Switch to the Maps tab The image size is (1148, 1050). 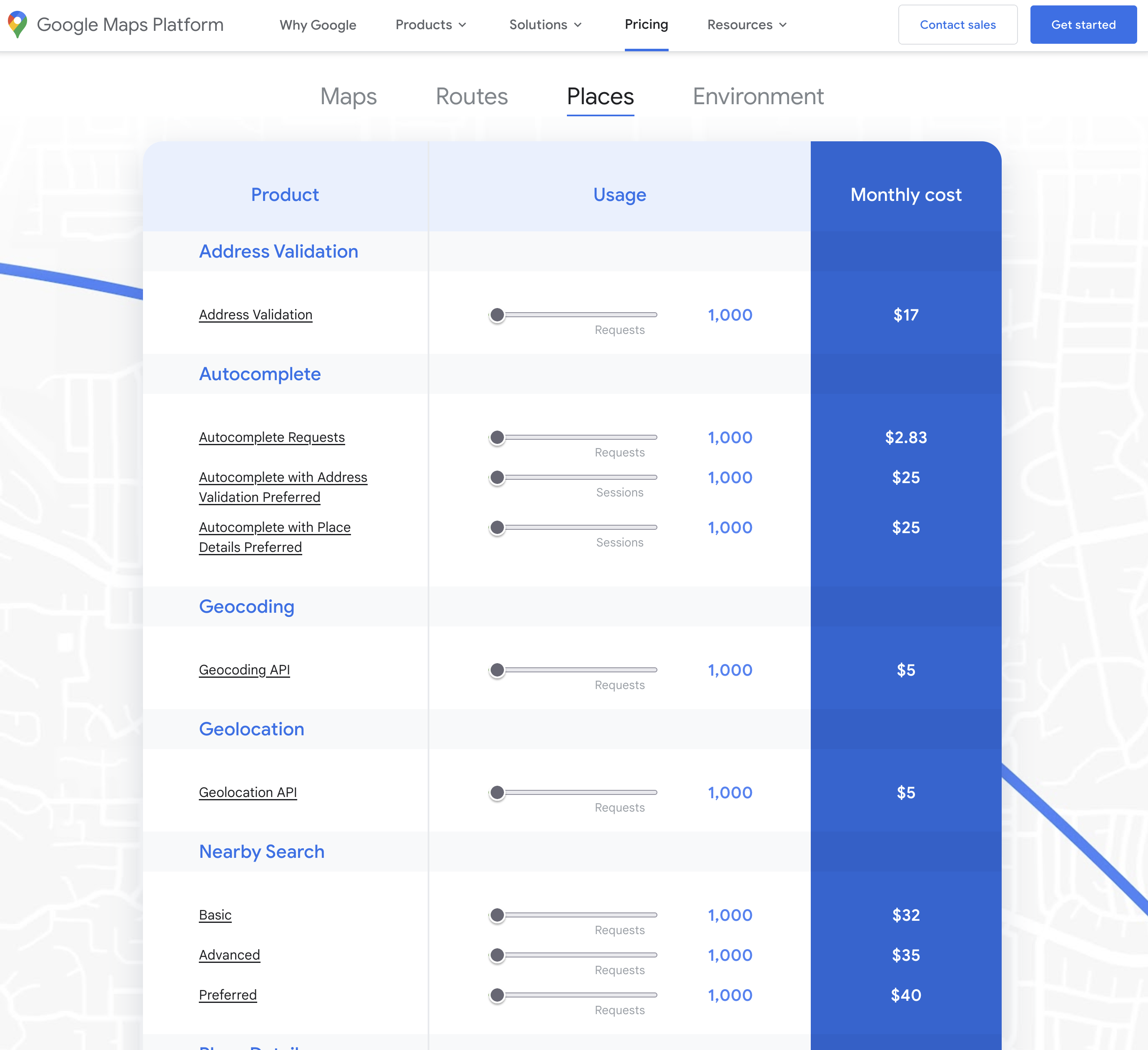click(348, 96)
